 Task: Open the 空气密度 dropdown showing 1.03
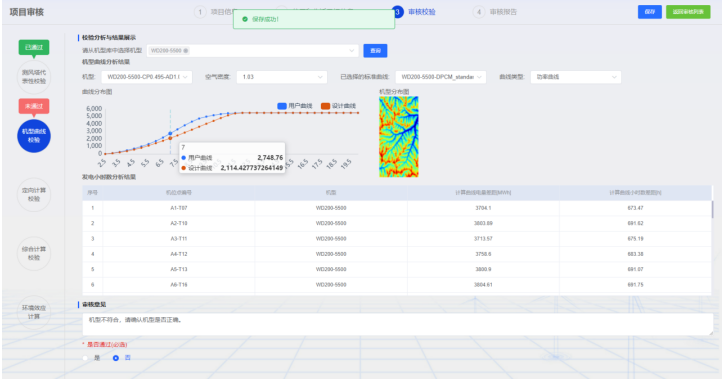coord(282,77)
